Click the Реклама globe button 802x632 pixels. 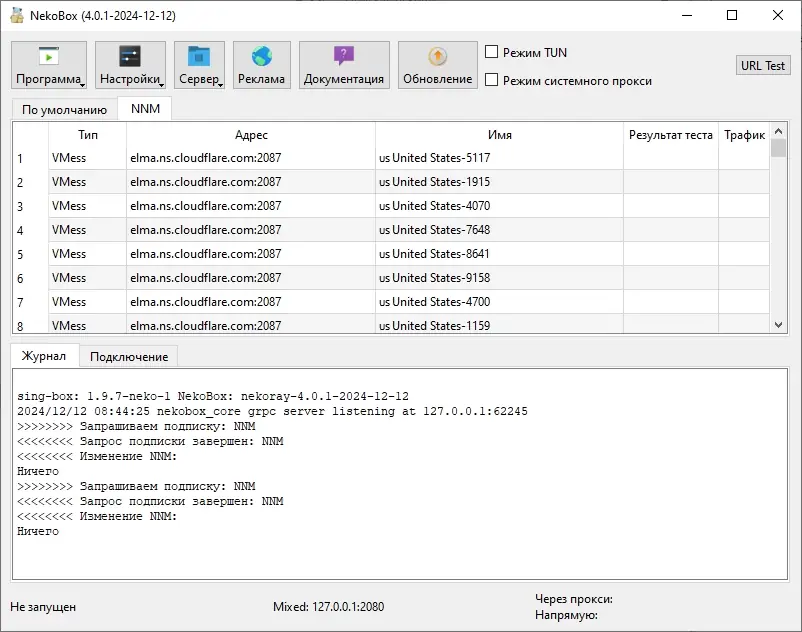click(x=261, y=65)
